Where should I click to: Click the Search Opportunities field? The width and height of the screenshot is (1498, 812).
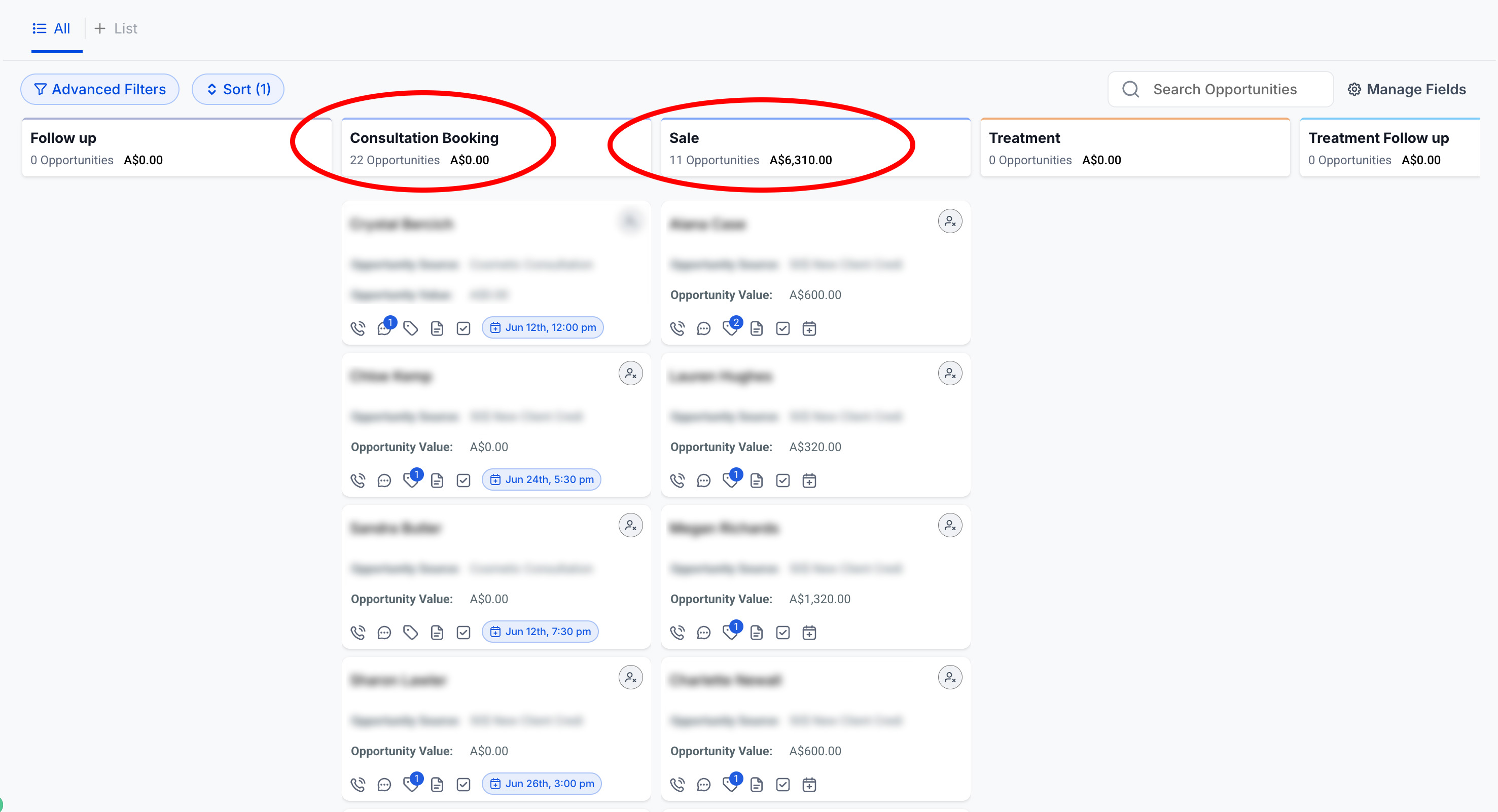click(1224, 90)
